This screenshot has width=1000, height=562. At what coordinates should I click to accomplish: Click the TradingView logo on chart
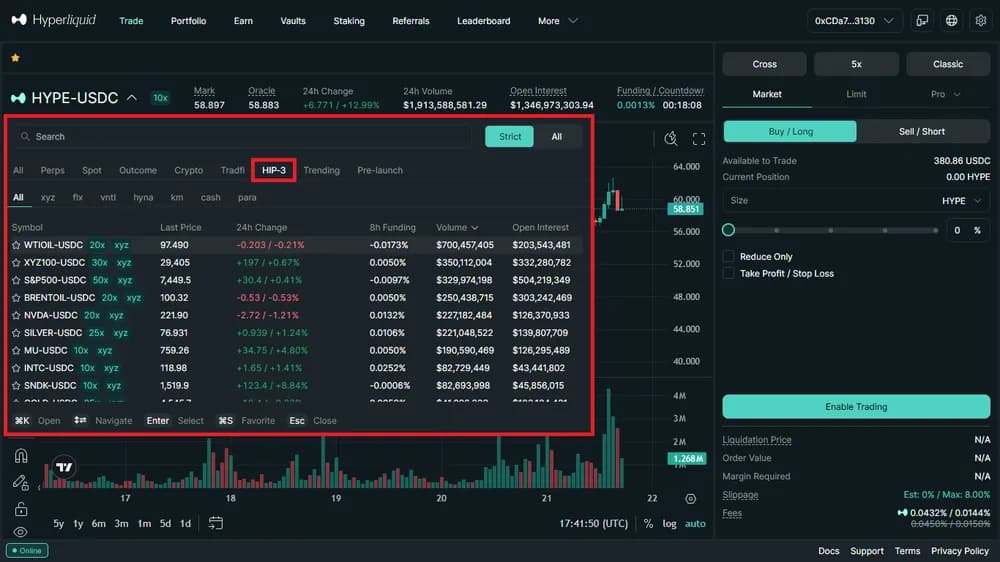pyautogui.click(x=64, y=467)
